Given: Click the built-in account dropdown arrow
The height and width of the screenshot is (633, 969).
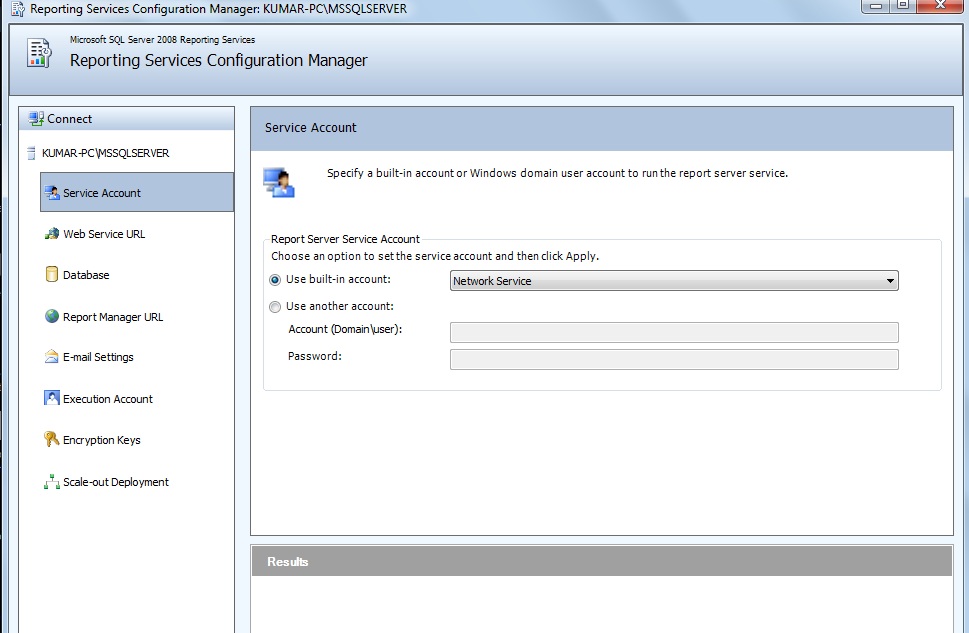Looking at the screenshot, I should (890, 281).
